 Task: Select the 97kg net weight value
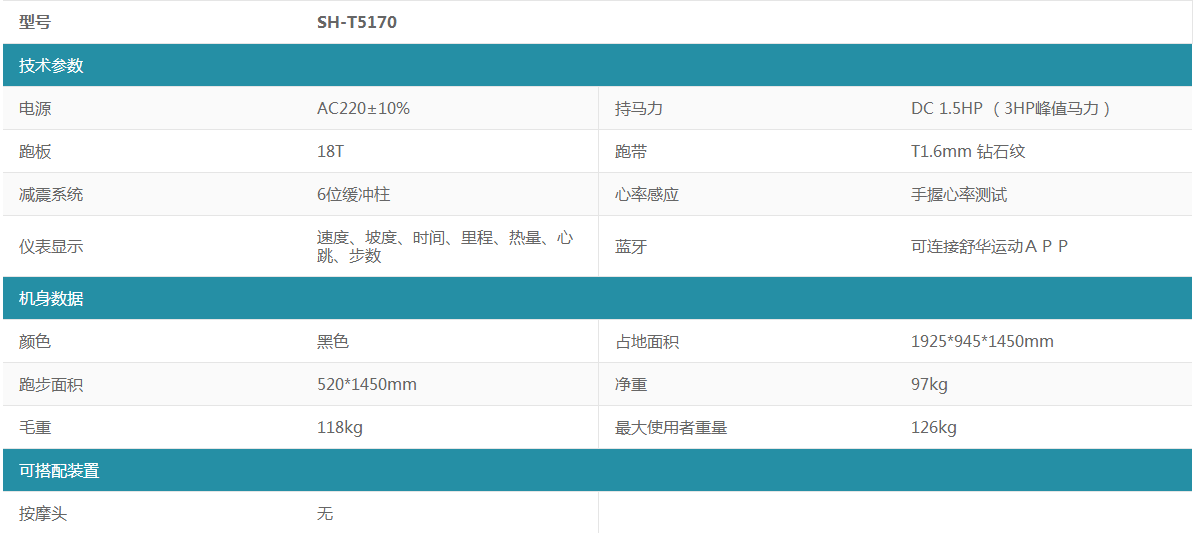click(929, 385)
